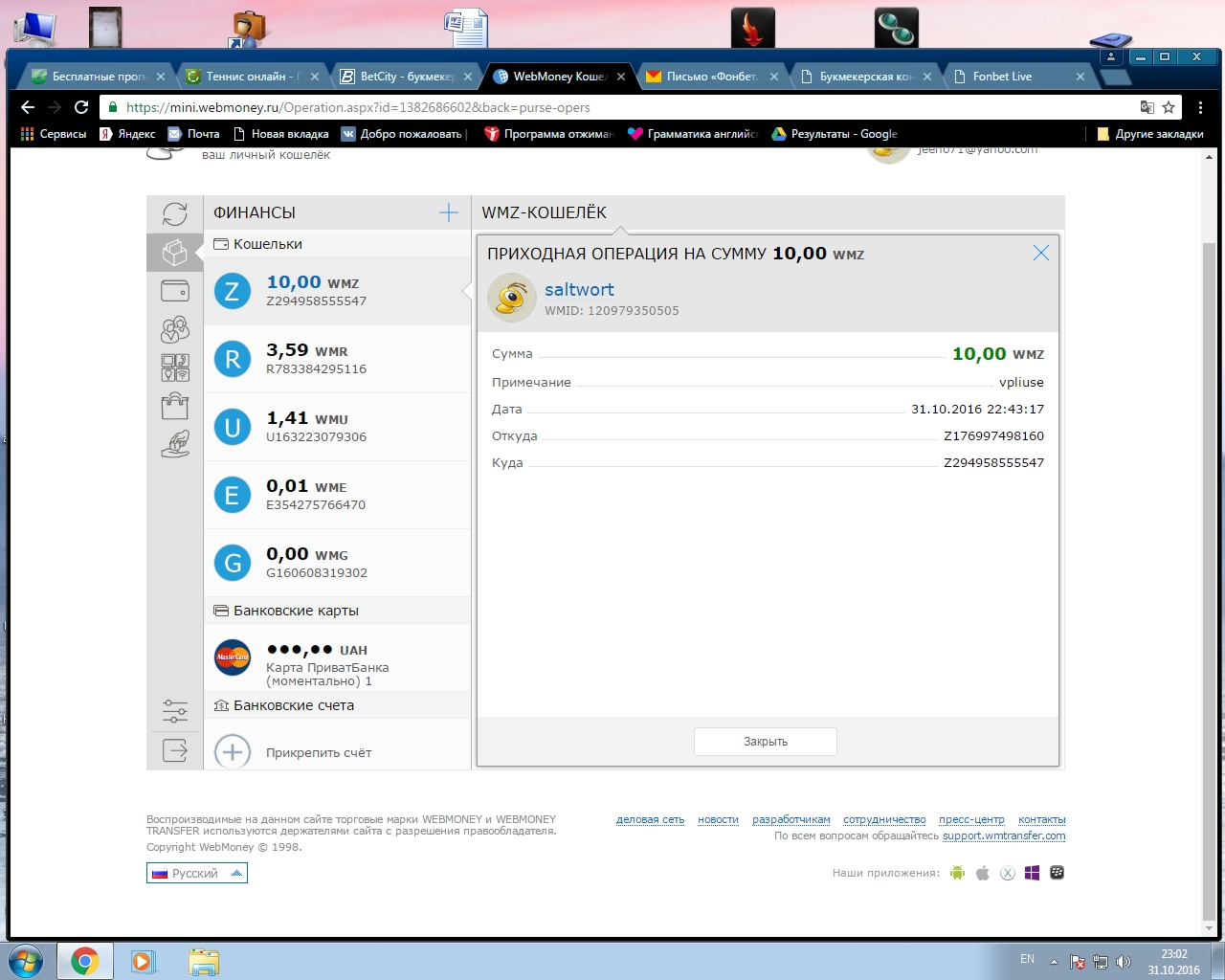Open пресс-центр footer link
Viewport: 1225px width, 980px height.
pos(971,819)
